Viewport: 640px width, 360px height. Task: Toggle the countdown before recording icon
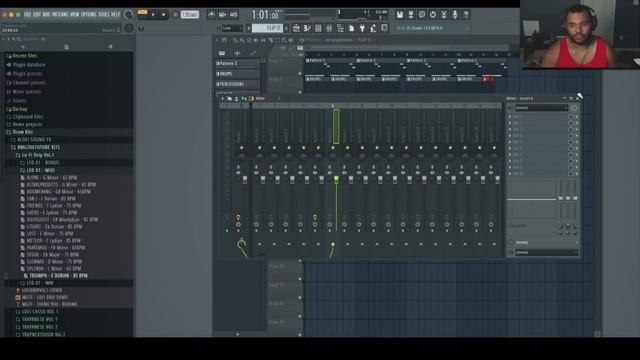click(233, 15)
